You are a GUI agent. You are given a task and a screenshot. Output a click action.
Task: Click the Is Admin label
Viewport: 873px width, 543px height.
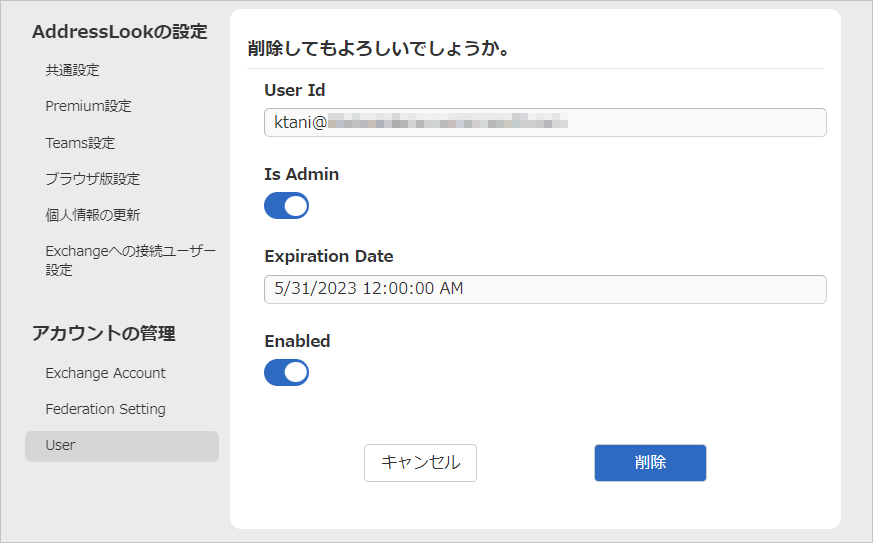coord(301,174)
